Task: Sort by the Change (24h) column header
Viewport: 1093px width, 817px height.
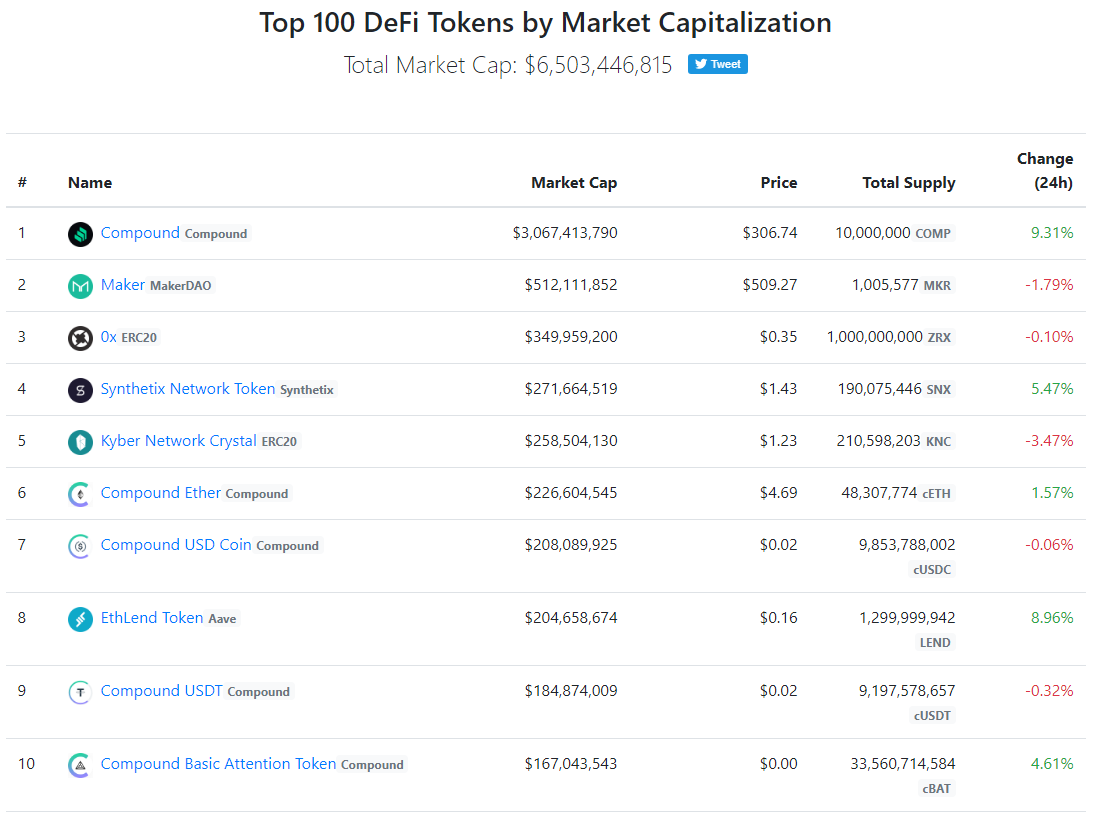Action: tap(1044, 171)
